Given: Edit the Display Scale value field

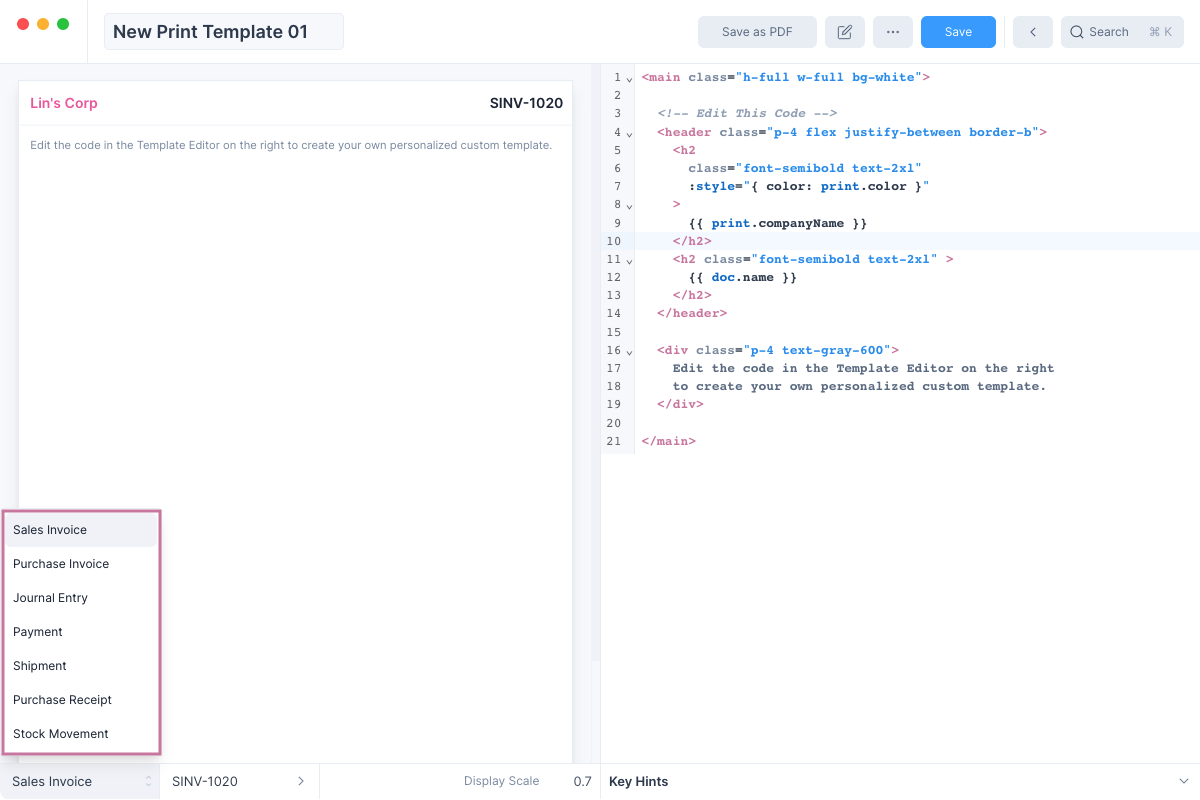Looking at the screenshot, I should [x=582, y=782].
